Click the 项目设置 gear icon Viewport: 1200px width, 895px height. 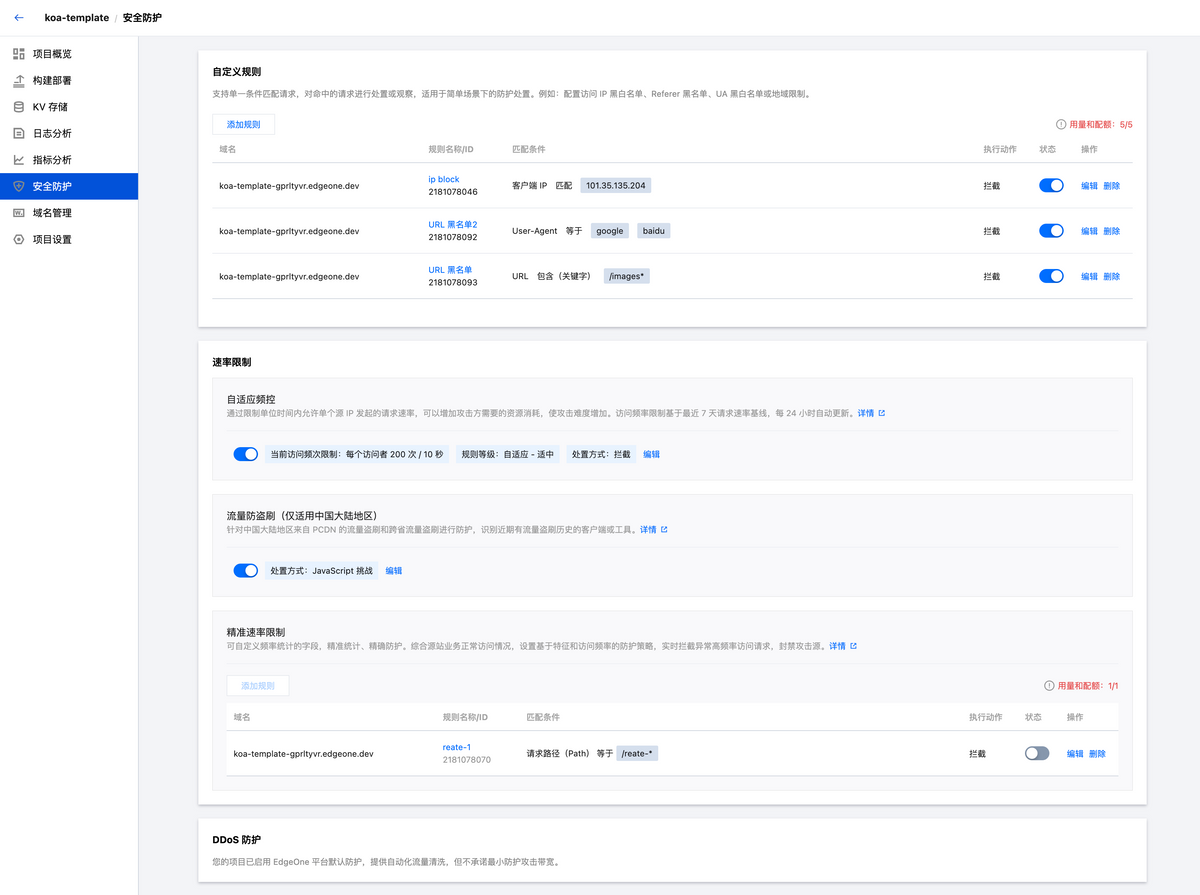click(18, 239)
